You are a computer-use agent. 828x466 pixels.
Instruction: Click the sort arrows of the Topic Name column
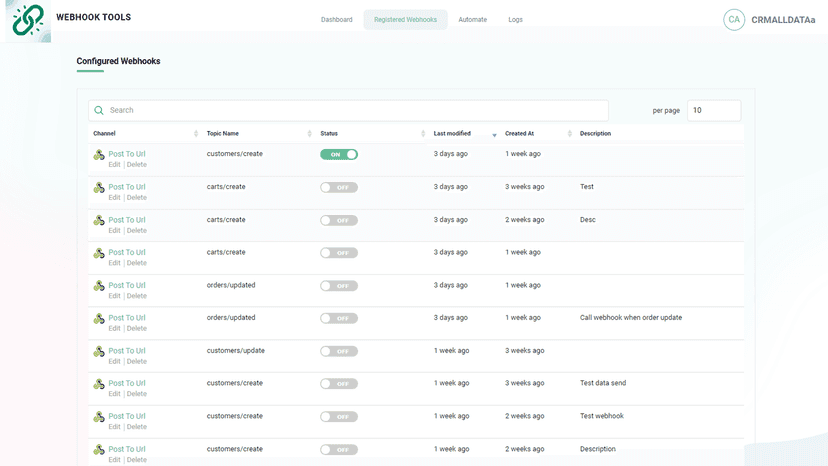[x=309, y=134]
